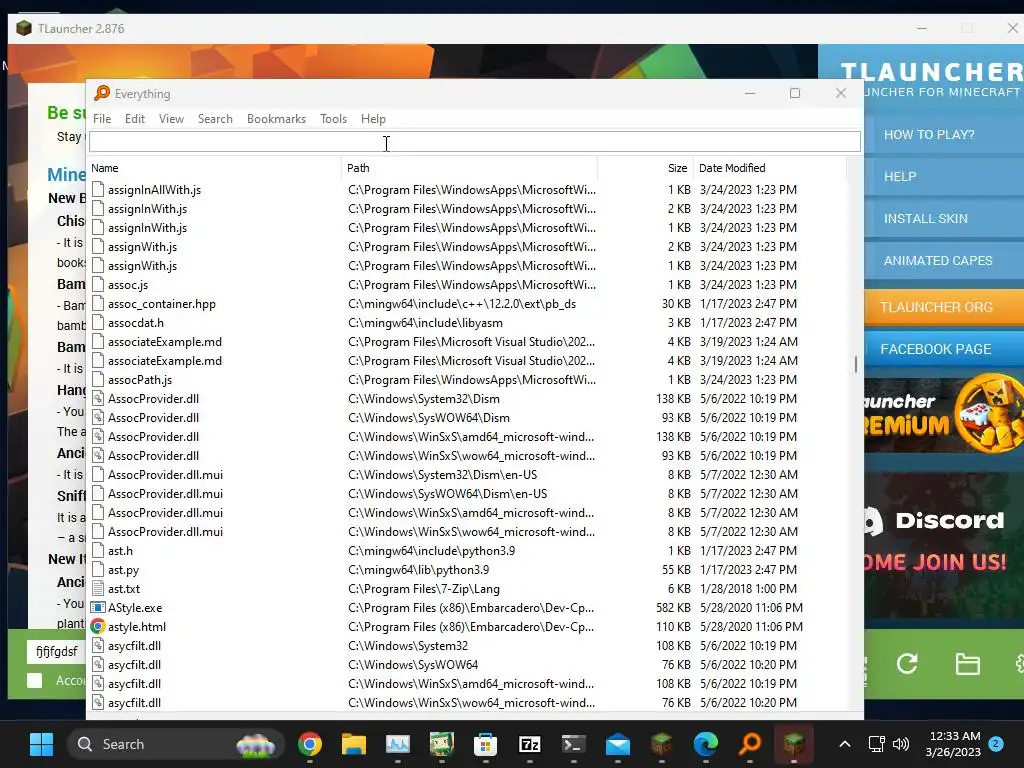The width and height of the screenshot is (1024, 768).
Task: Click the TLauncher Premium banner
Action: [944, 414]
